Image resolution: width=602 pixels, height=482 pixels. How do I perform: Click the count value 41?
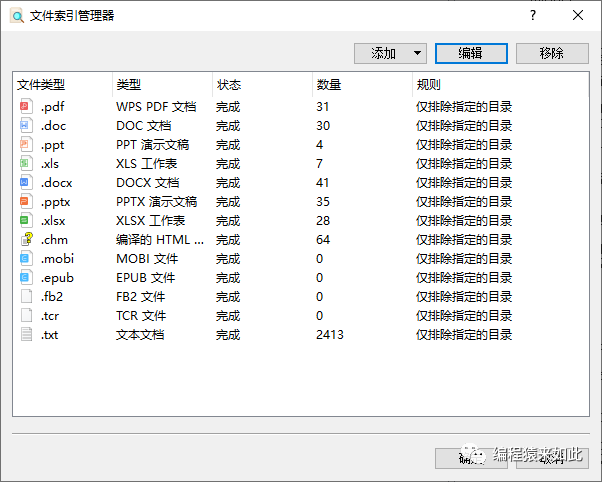322,182
